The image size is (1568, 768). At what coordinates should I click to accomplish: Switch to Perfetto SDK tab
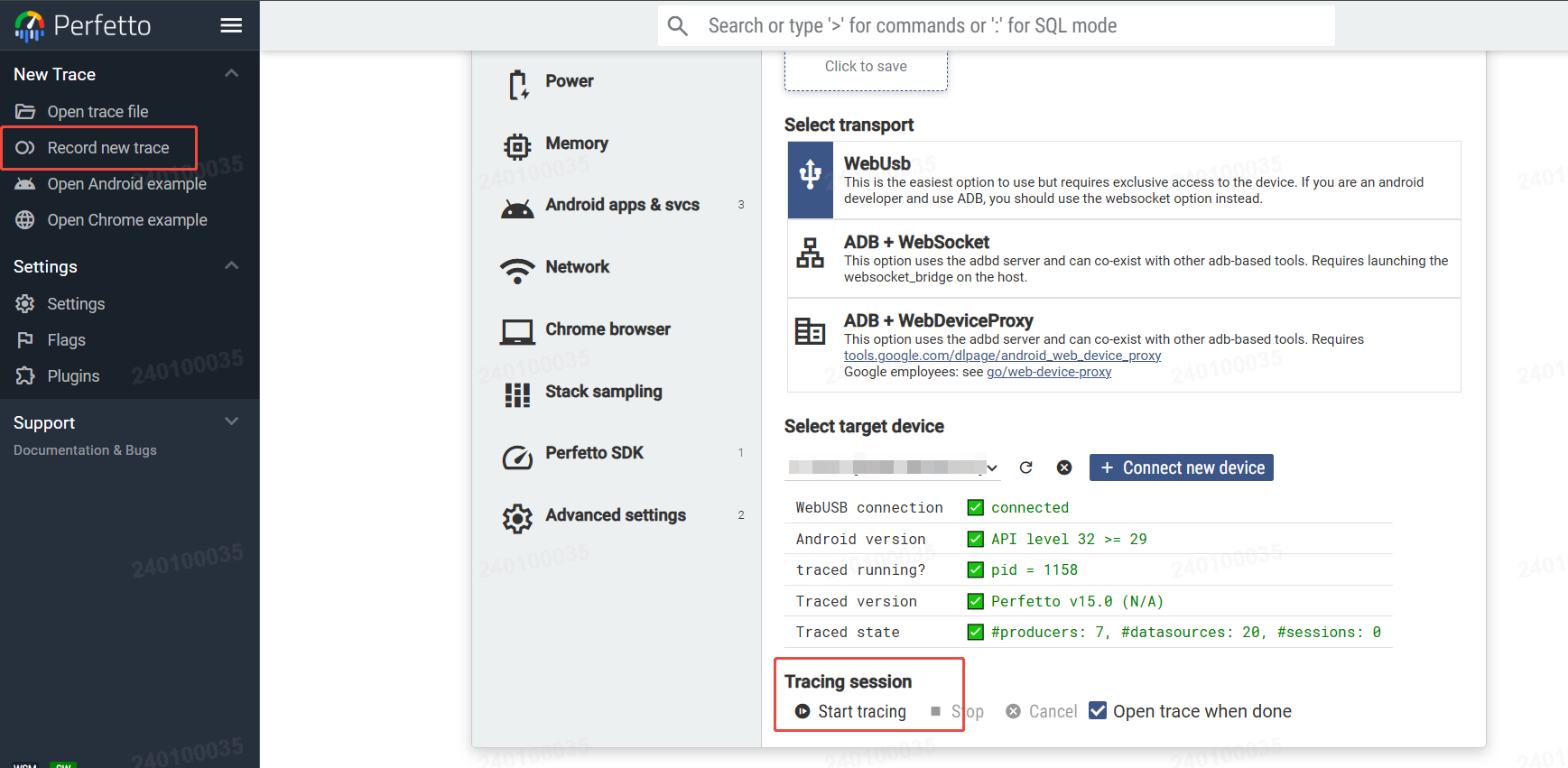[617, 457]
